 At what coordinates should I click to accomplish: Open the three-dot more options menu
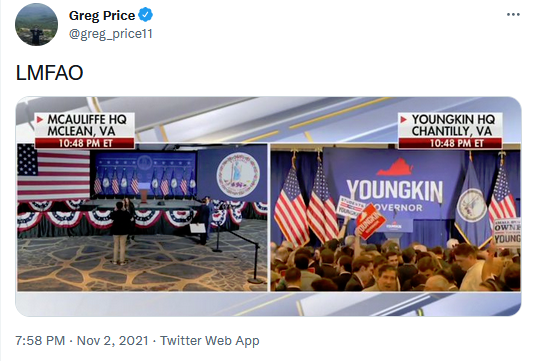coord(513,15)
